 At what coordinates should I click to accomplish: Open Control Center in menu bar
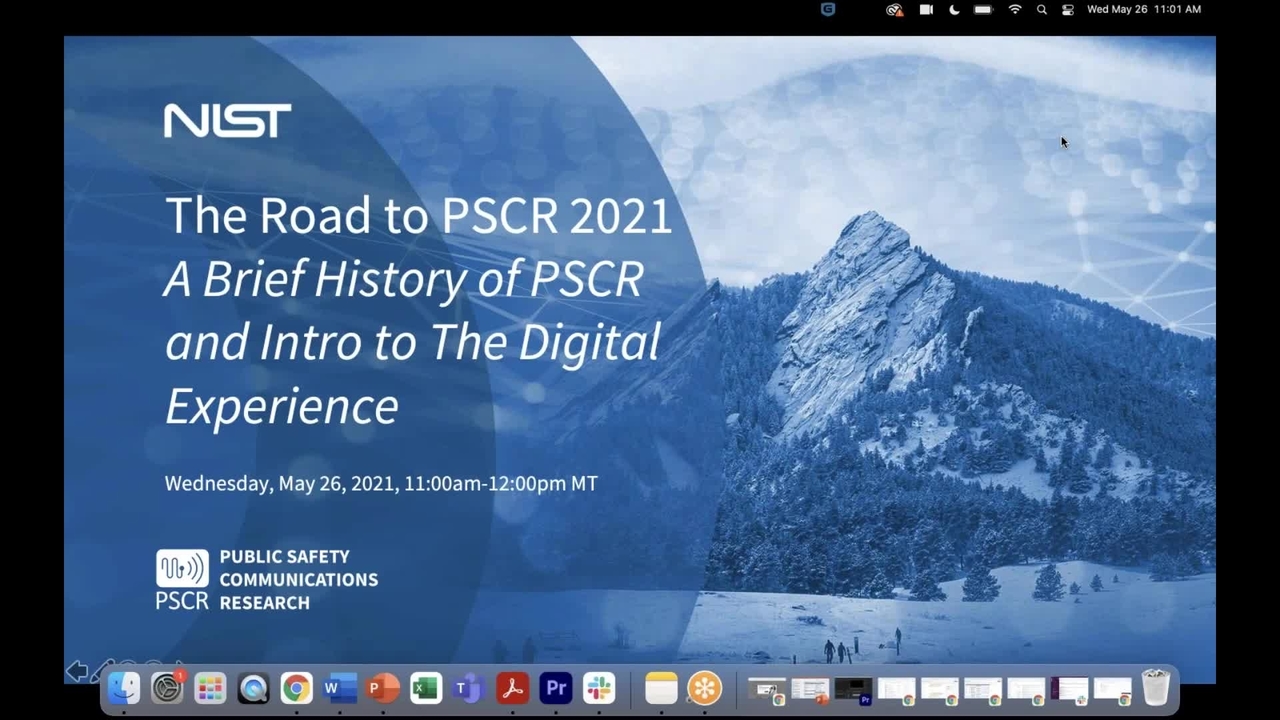point(1068,9)
